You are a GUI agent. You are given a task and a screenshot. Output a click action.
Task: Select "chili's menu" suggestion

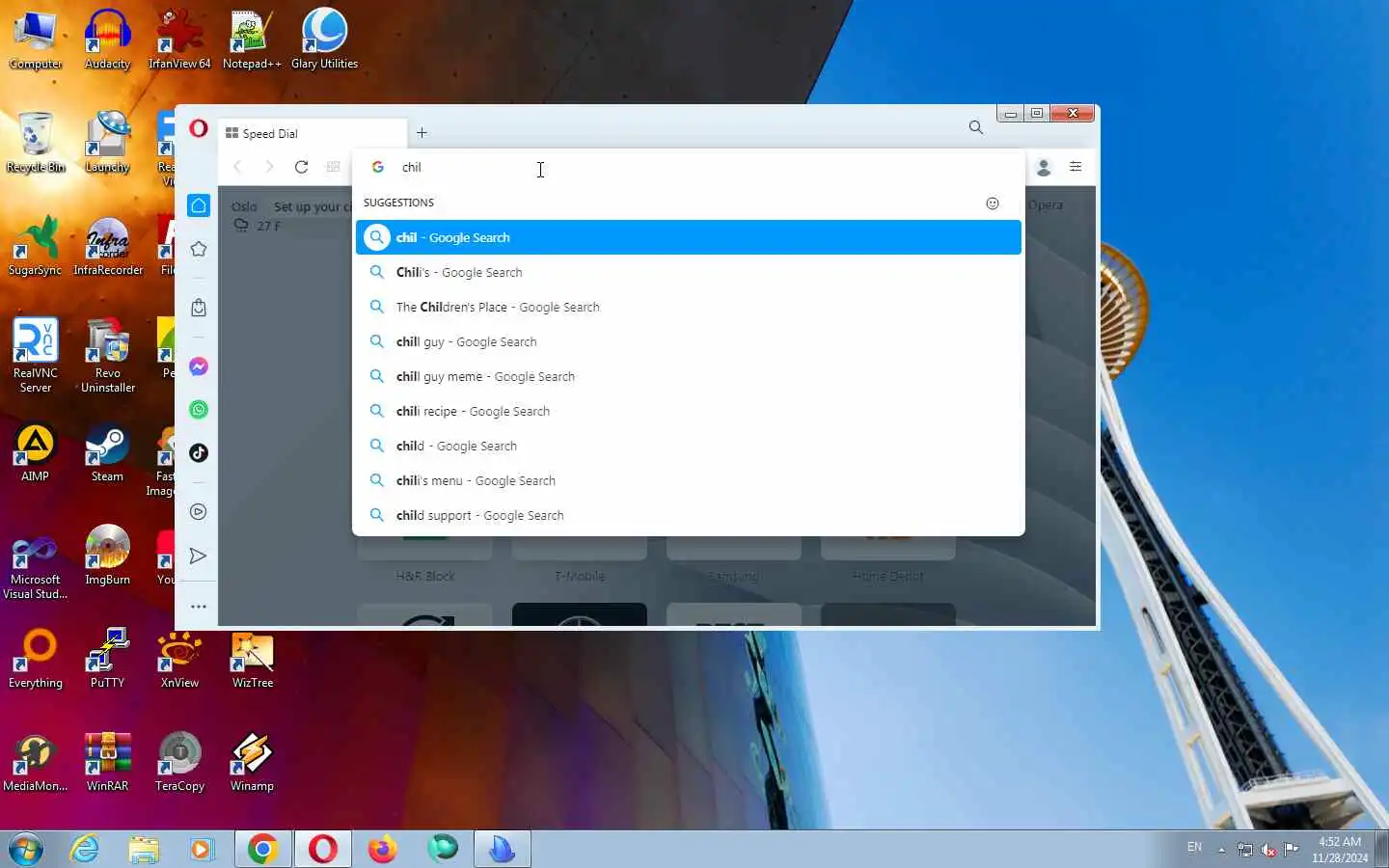coord(689,480)
